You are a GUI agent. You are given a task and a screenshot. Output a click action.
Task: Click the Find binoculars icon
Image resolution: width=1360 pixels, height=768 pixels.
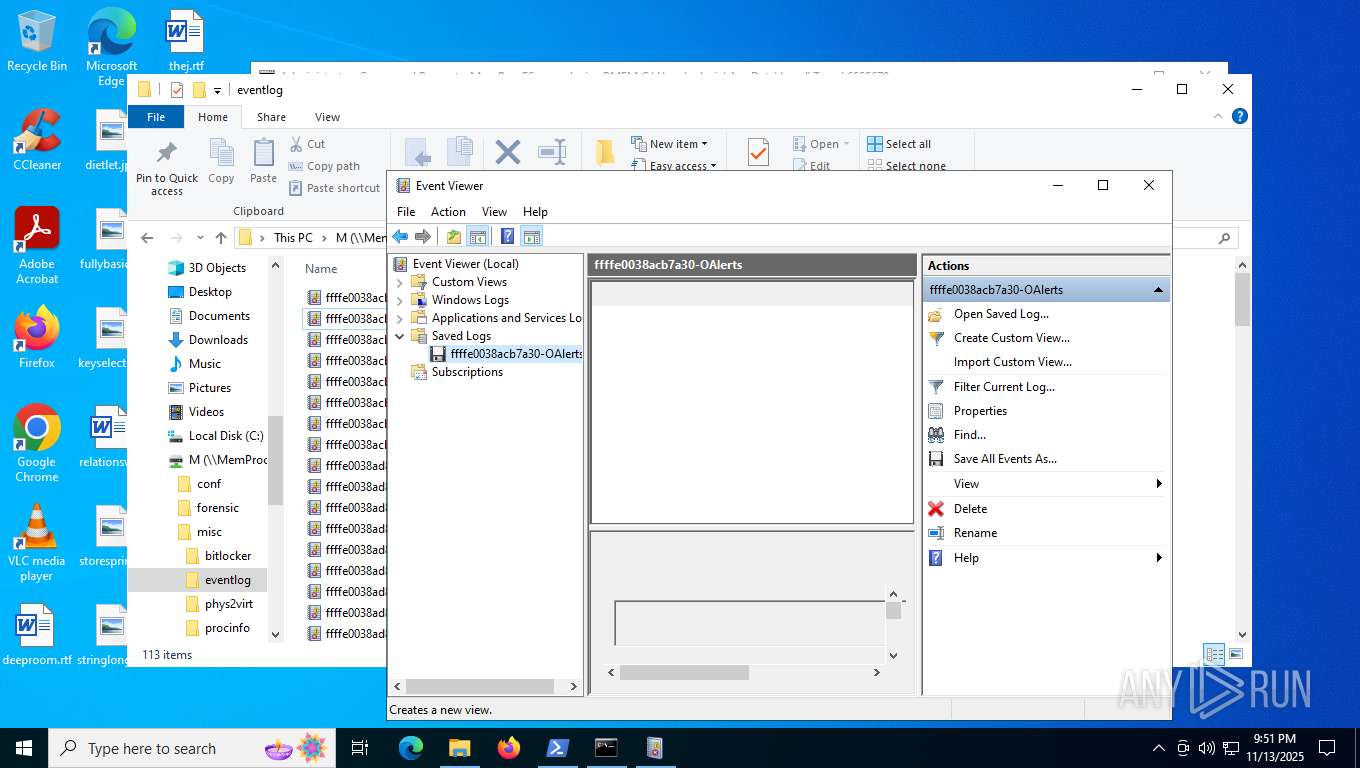pyautogui.click(x=936, y=435)
